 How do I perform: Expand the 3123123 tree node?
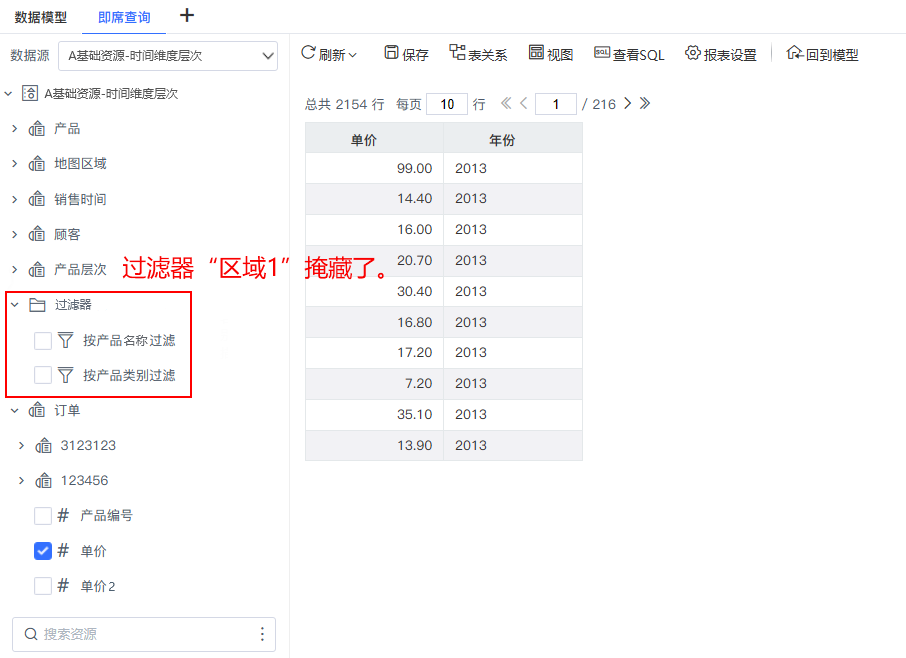(21, 445)
